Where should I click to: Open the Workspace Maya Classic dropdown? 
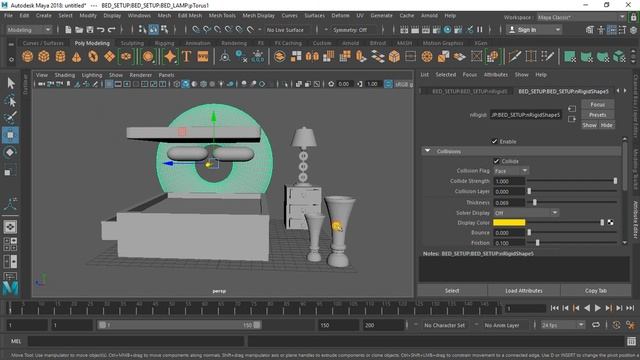click(x=581, y=17)
